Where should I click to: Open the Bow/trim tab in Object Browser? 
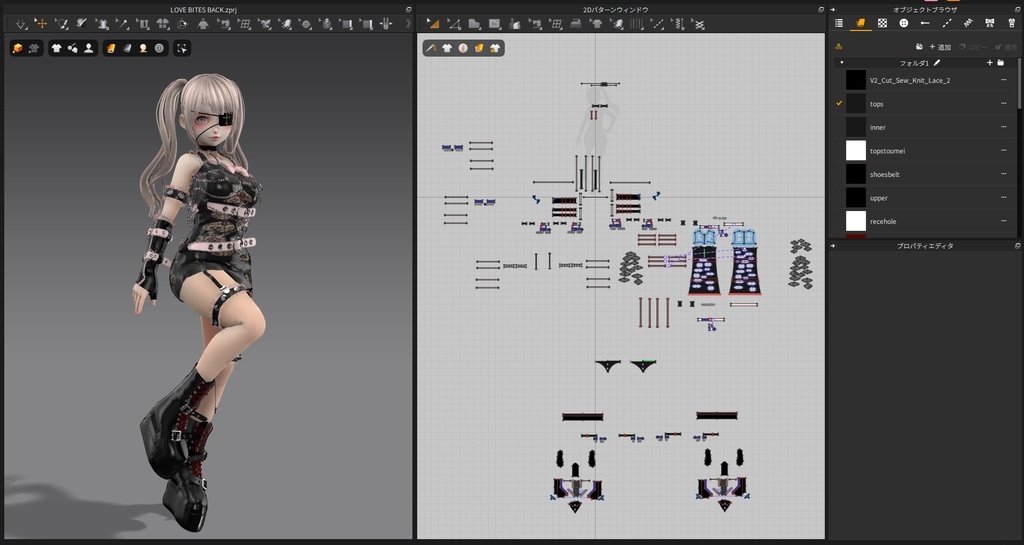(989, 23)
